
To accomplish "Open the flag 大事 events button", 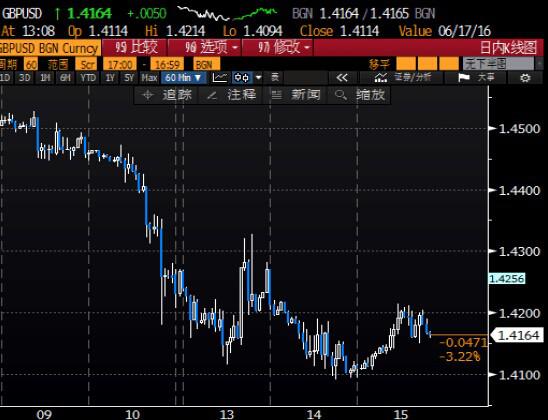I will tap(476, 78).
